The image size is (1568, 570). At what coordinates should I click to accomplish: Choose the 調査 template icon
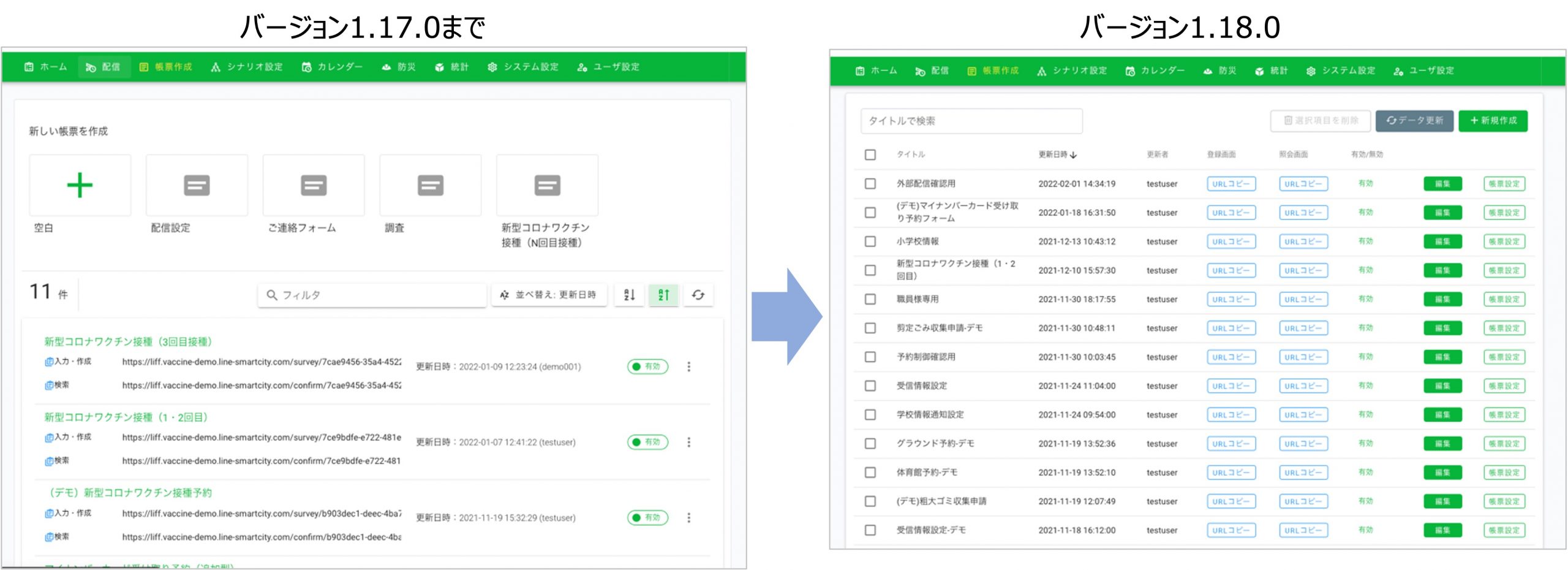(430, 185)
